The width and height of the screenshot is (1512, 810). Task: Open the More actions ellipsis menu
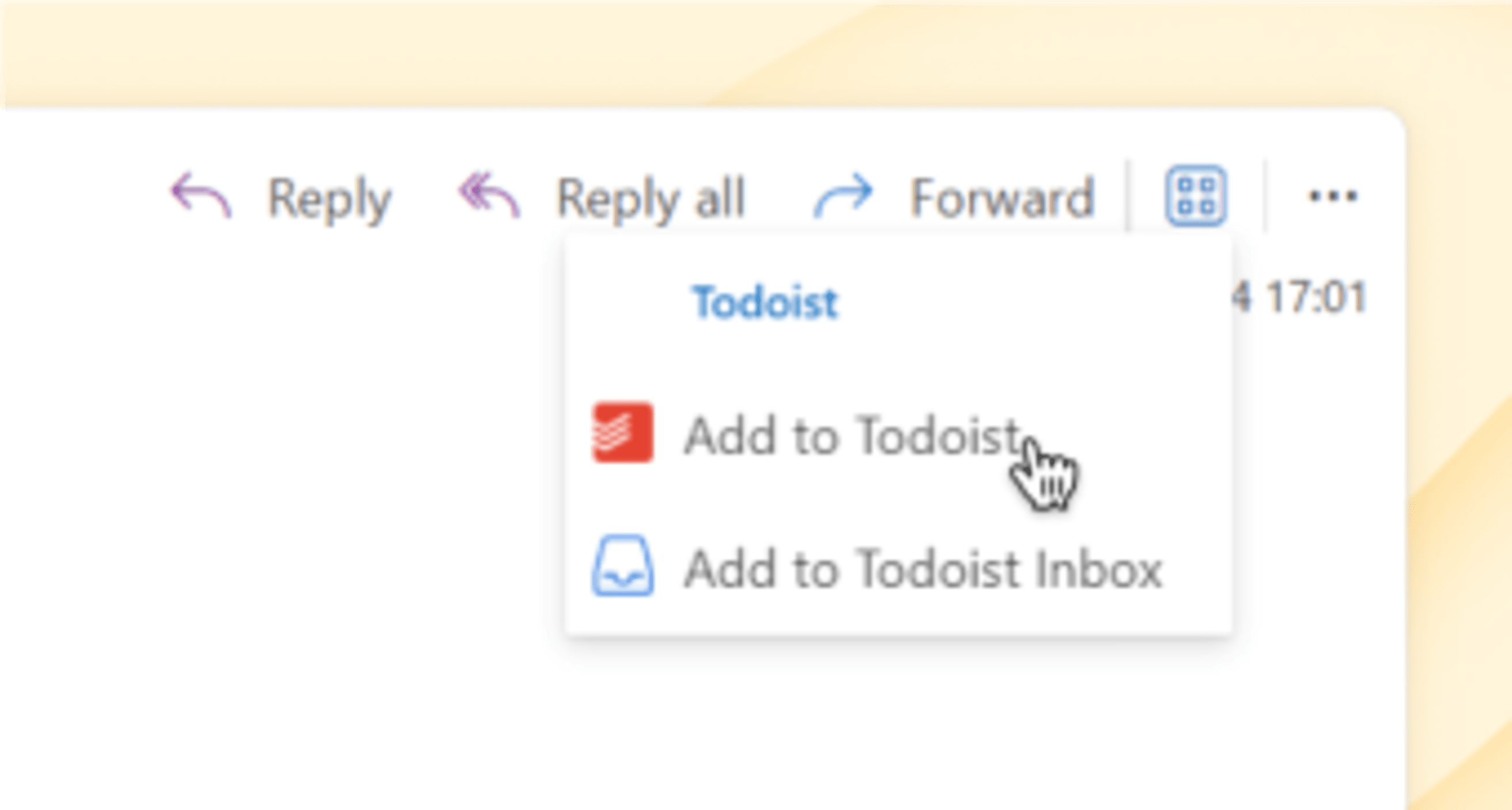[1332, 196]
